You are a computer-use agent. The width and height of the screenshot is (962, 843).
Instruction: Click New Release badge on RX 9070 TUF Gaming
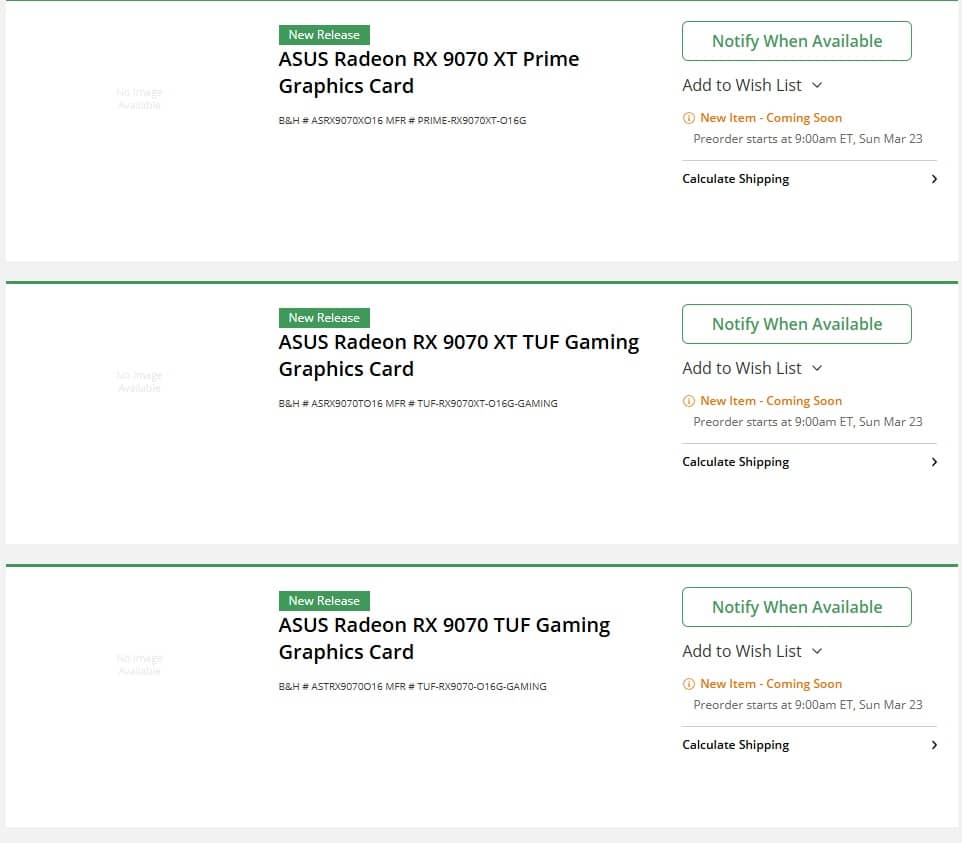324,601
